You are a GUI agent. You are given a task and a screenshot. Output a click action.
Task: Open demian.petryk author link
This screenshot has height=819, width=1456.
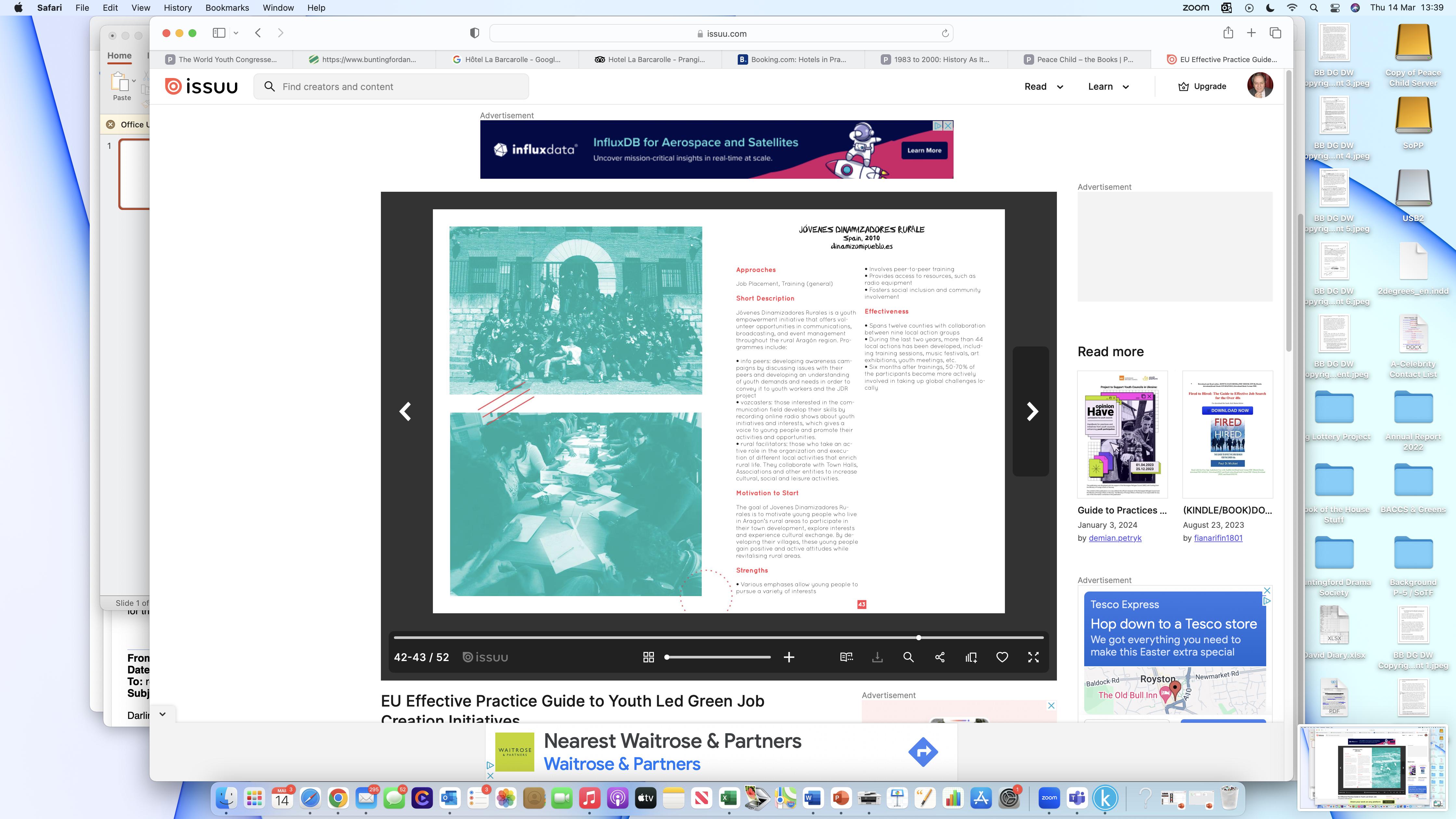point(1115,538)
